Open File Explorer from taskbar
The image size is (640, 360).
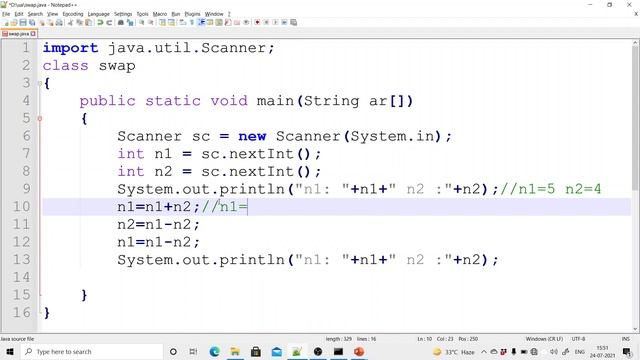click(x=235, y=351)
